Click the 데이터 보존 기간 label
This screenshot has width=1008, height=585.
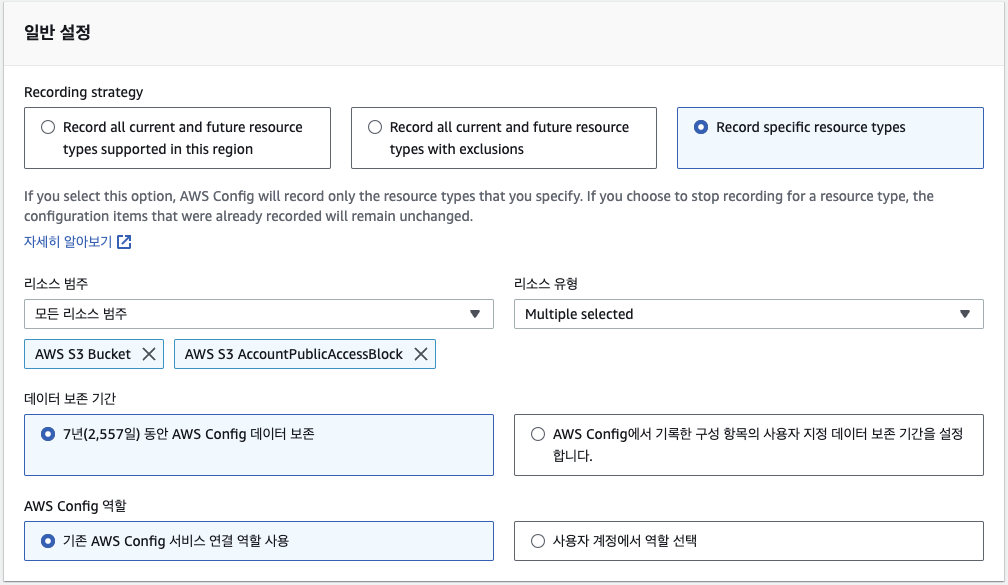[70, 399]
